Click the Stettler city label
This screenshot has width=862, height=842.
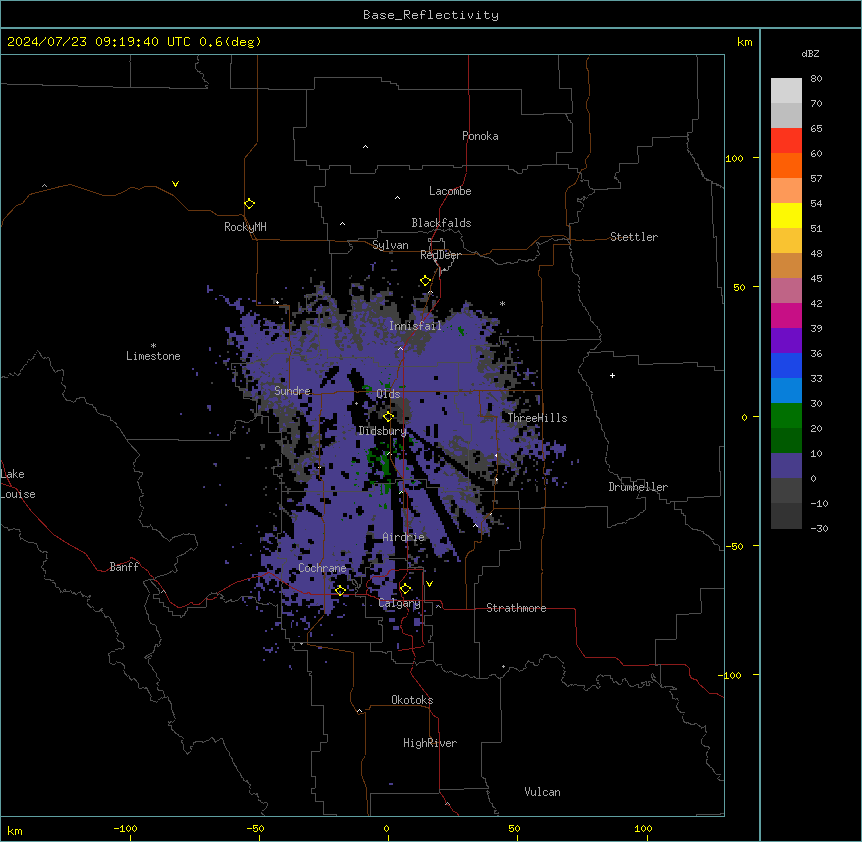[x=634, y=237]
